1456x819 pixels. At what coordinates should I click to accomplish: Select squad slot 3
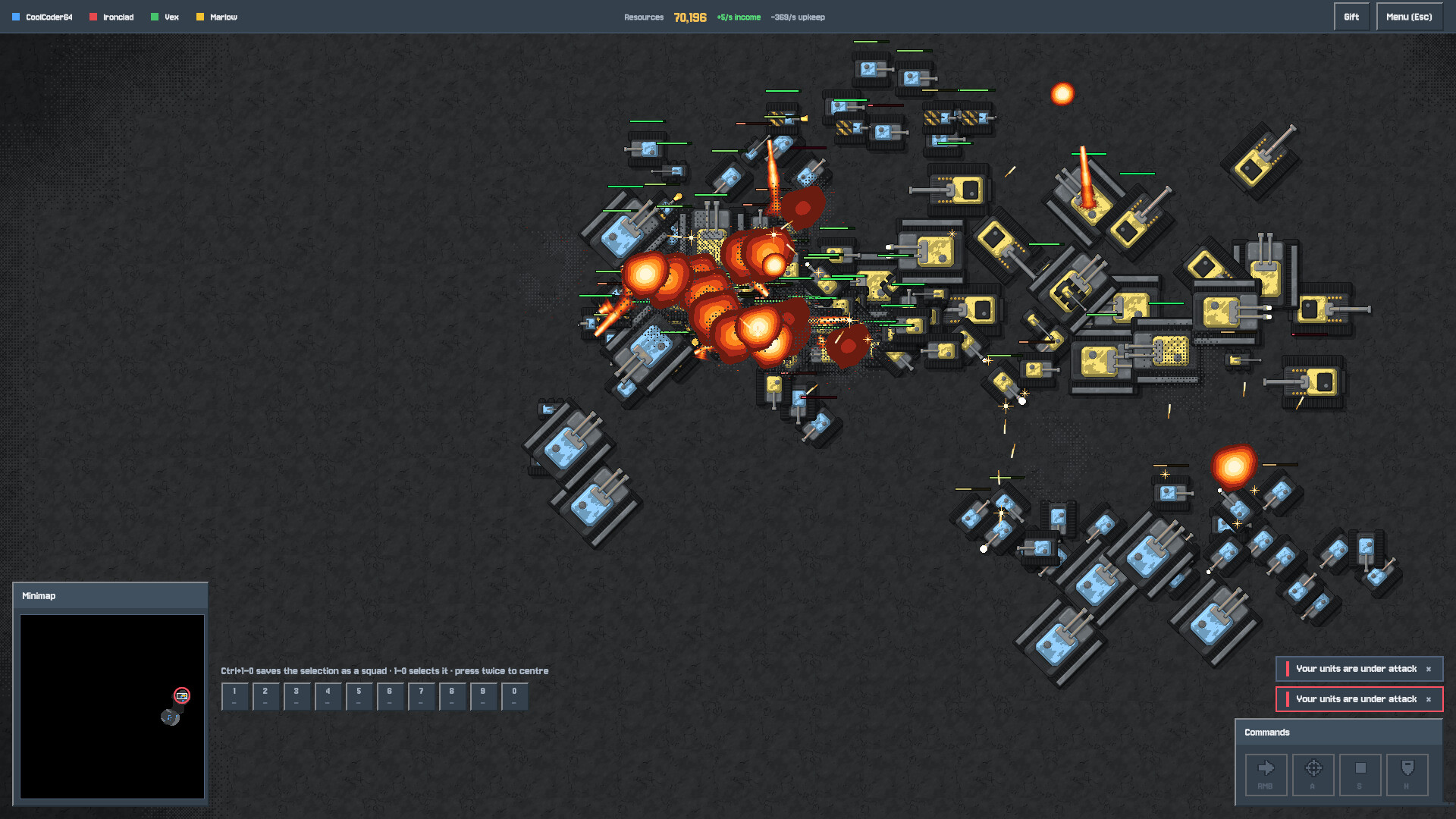pyautogui.click(x=297, y=696)
